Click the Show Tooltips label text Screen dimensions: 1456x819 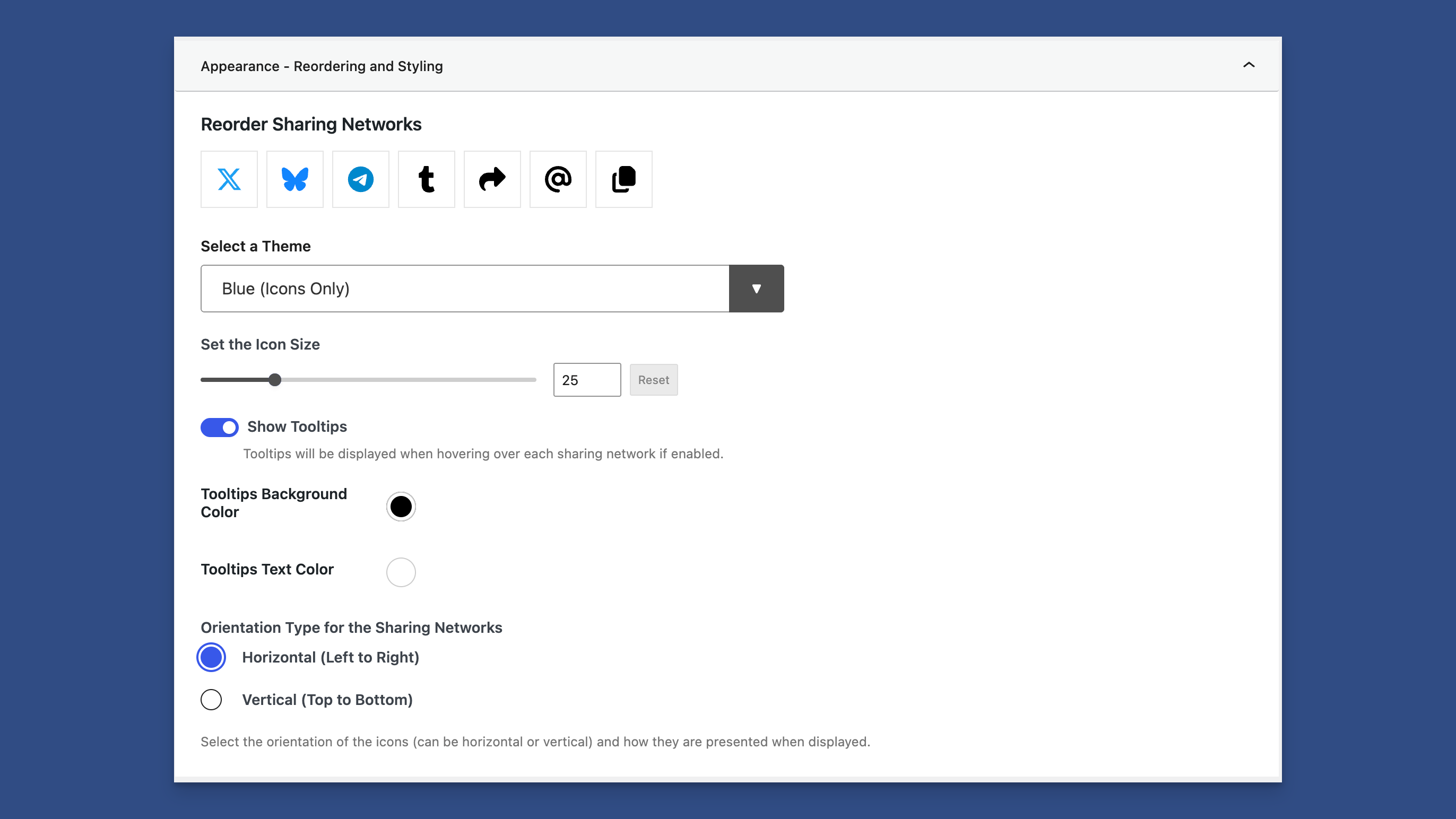(x=297, y=426)
